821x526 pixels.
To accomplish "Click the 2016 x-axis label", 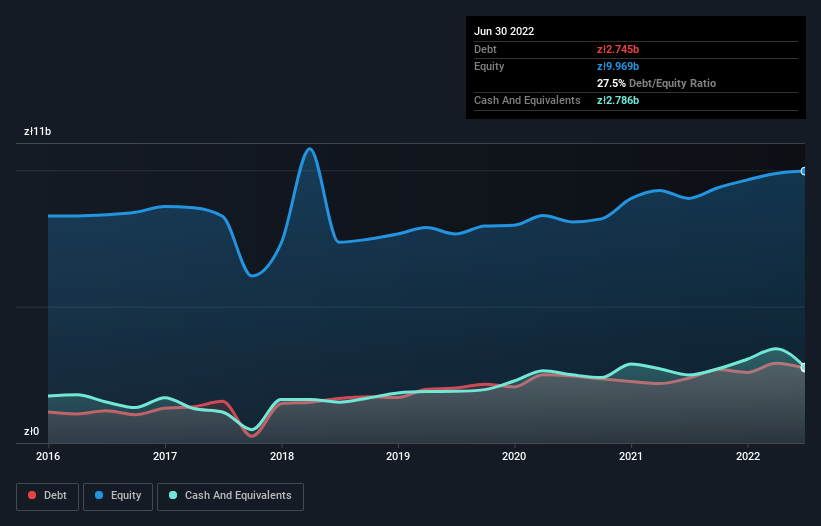I will [x=48, y=456].
